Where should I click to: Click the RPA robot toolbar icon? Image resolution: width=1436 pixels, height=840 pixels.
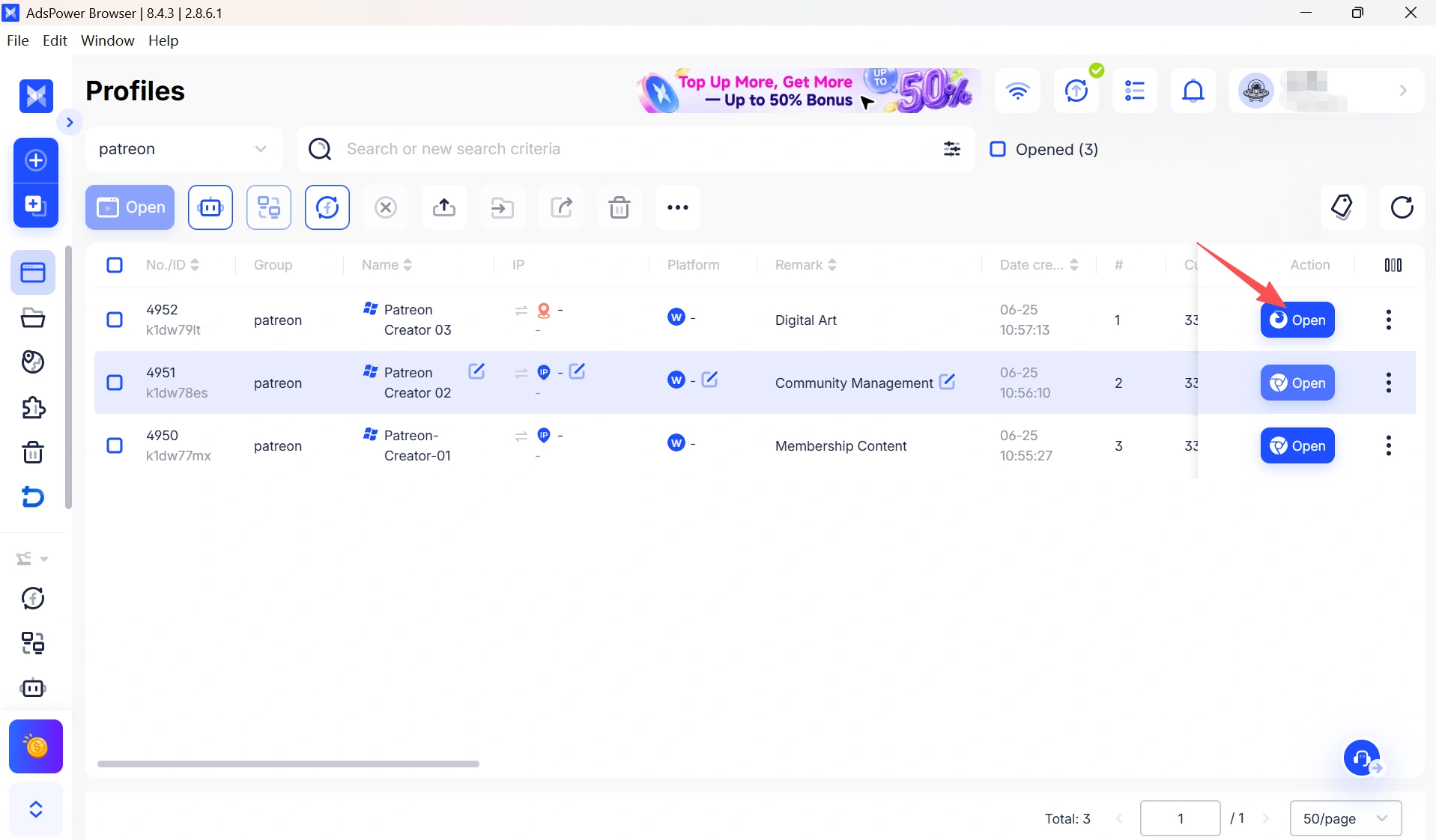[x=210, y=207]
